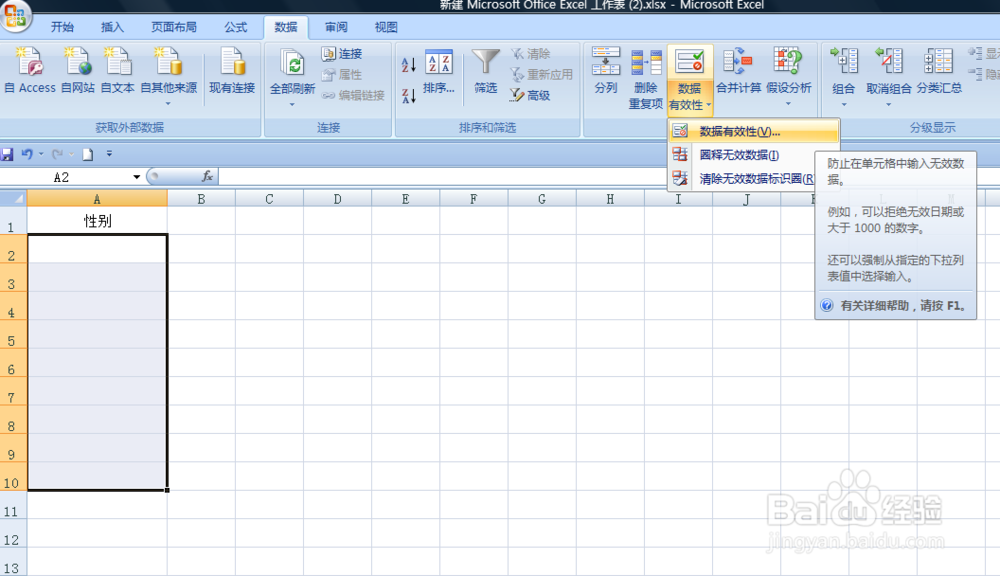The height and width of the screenshot is (576, 1000).
Task: Switch to 公式 (Formulas) tab
Action: [235, 27]
